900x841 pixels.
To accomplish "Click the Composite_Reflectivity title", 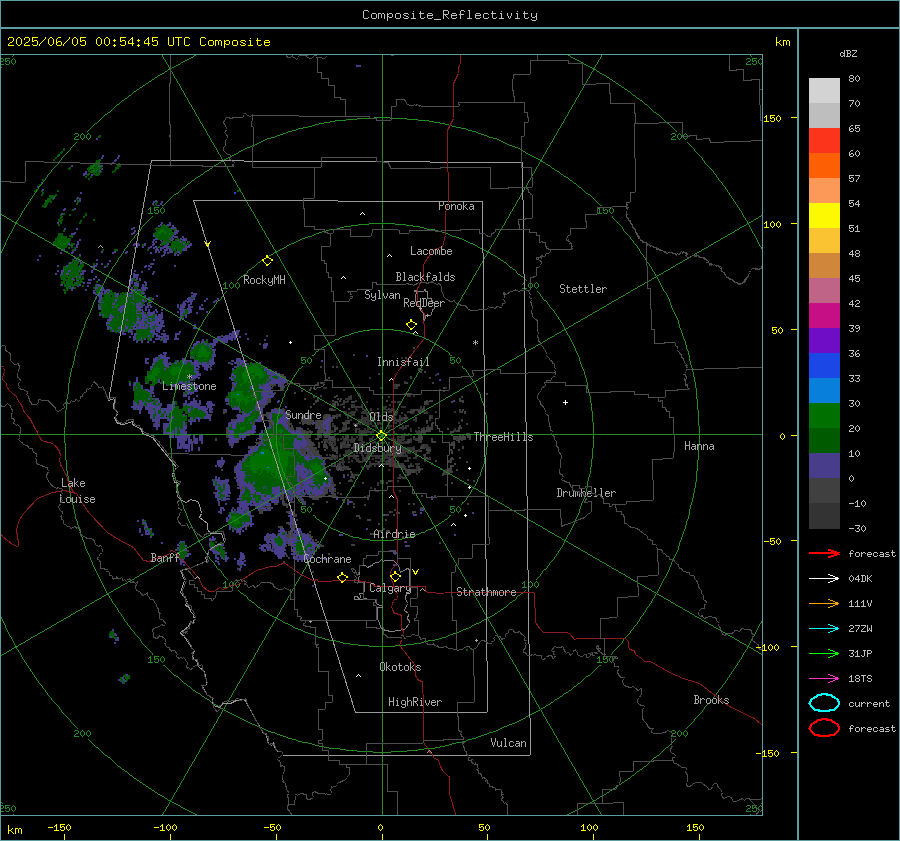I will pos(449,15).
